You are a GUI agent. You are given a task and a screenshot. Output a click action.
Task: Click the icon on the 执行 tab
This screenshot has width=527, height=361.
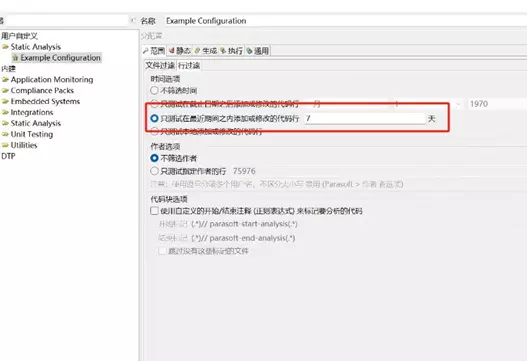tap(223, 51)
